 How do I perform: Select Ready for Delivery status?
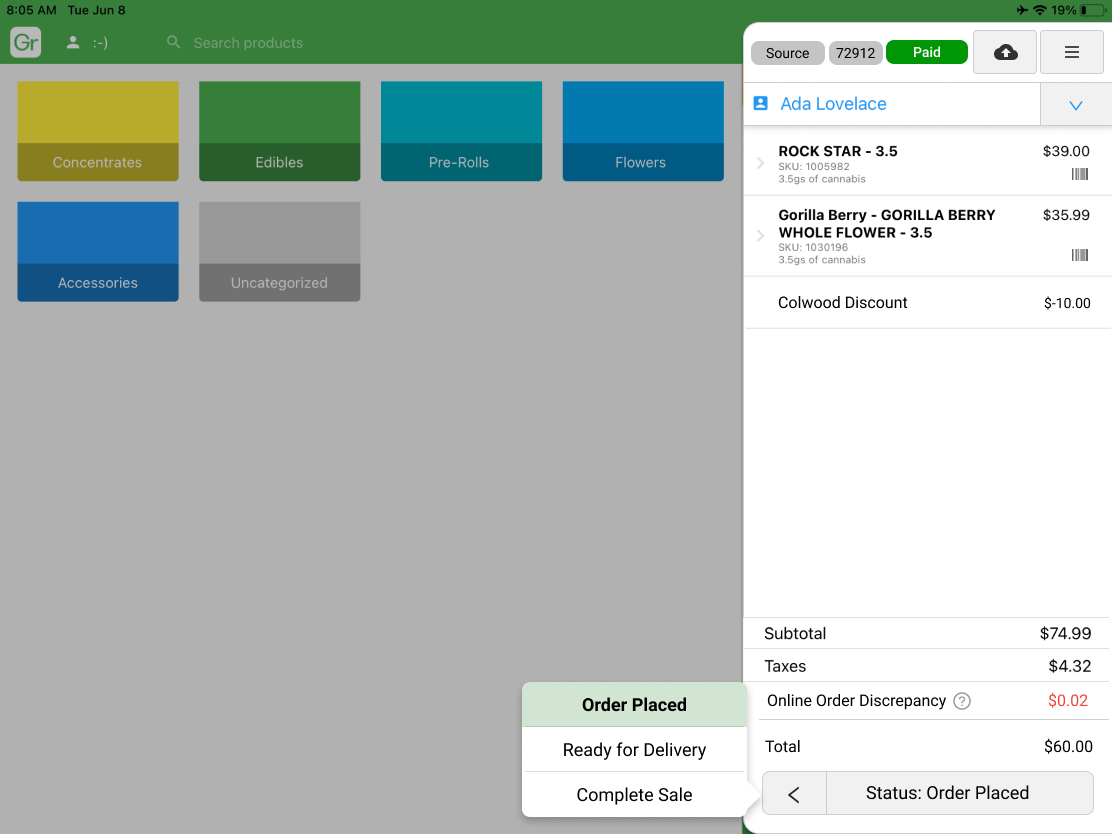click(x=634, y=750)
